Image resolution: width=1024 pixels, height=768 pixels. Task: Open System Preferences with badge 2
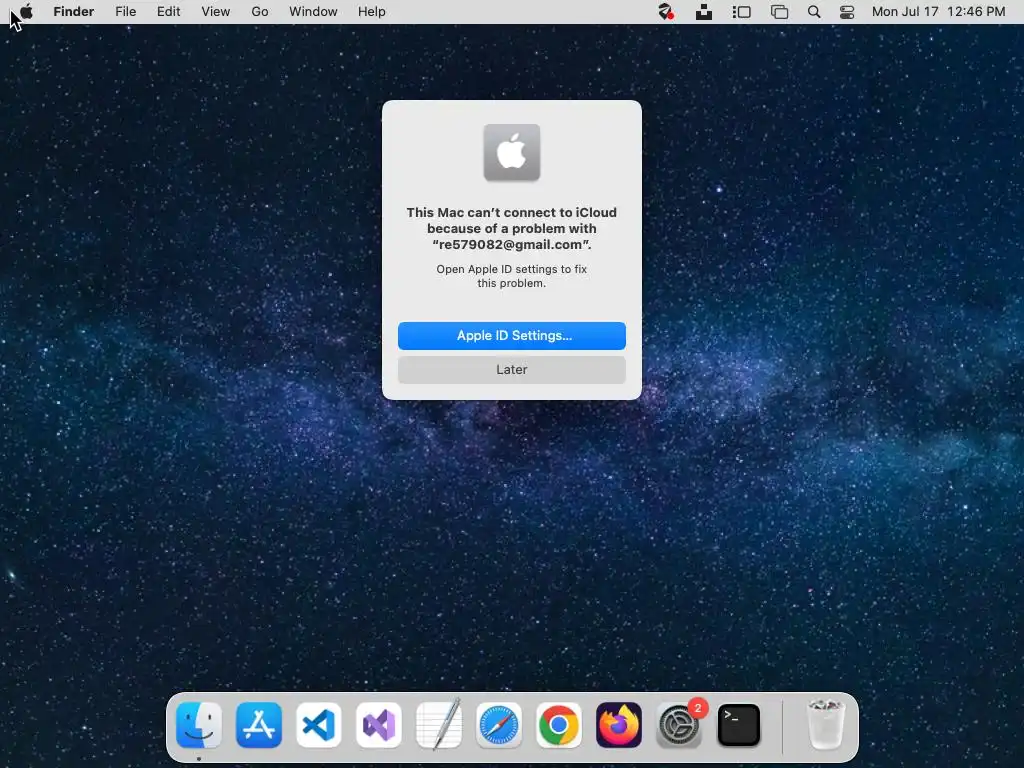click(x=679, y=725)
